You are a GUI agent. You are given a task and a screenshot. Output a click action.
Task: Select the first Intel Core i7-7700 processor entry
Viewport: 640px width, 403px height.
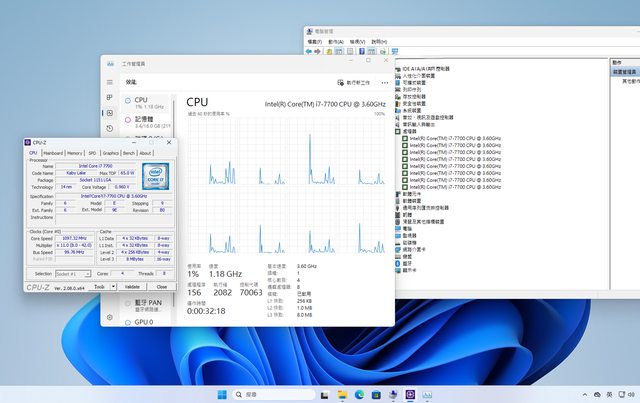[x=452, y=137]
